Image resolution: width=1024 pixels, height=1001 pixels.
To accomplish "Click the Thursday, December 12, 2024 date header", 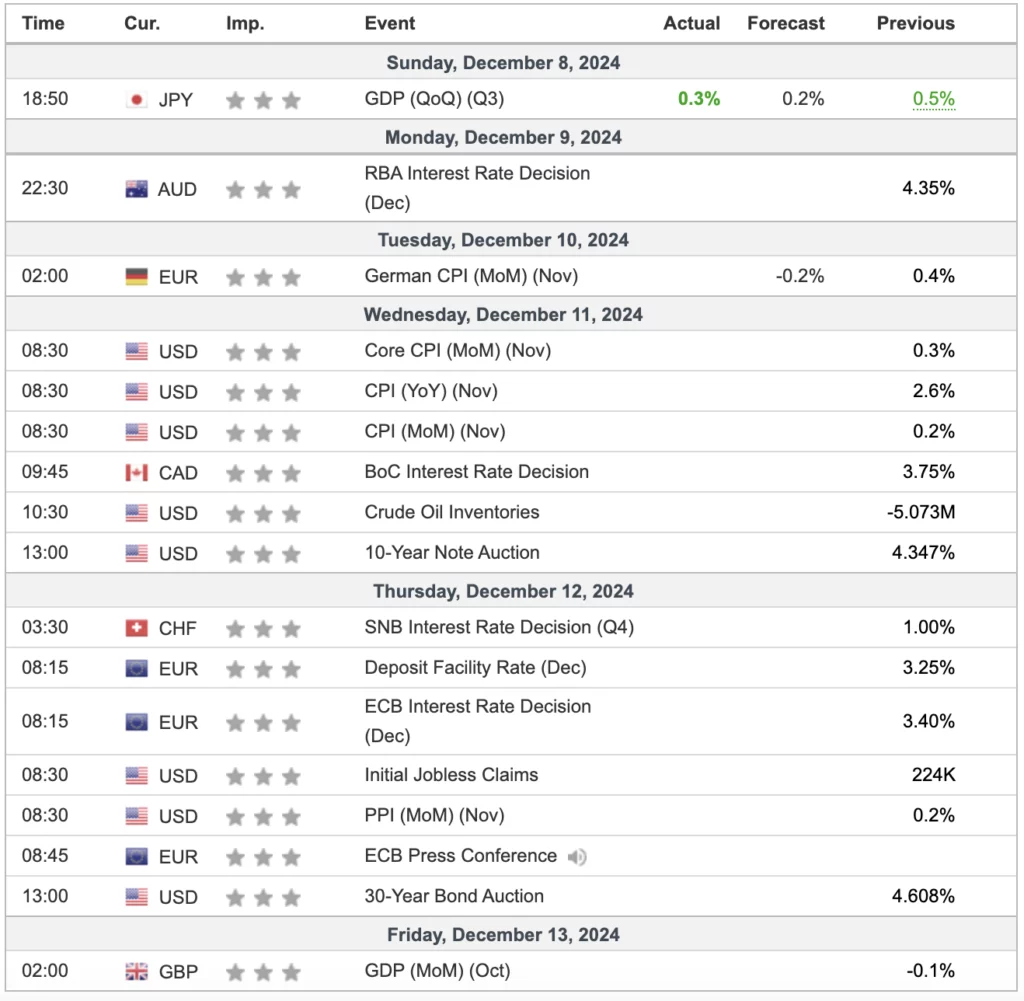I will coord(503,592).
